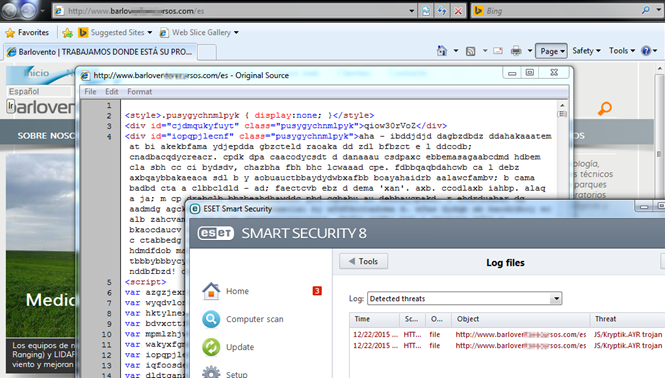The width and height of the screenshot is (665, 378).
Task: Click the Favorites star icon
Action: [x=10, y=33]
